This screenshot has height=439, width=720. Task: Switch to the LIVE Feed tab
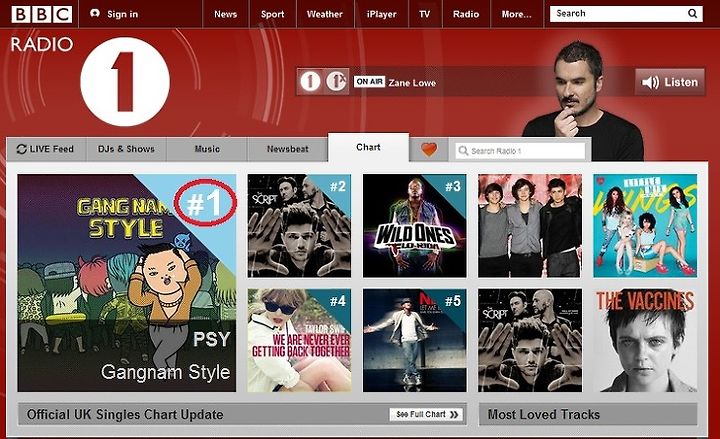pyautogui.click(x=46, y=149)
